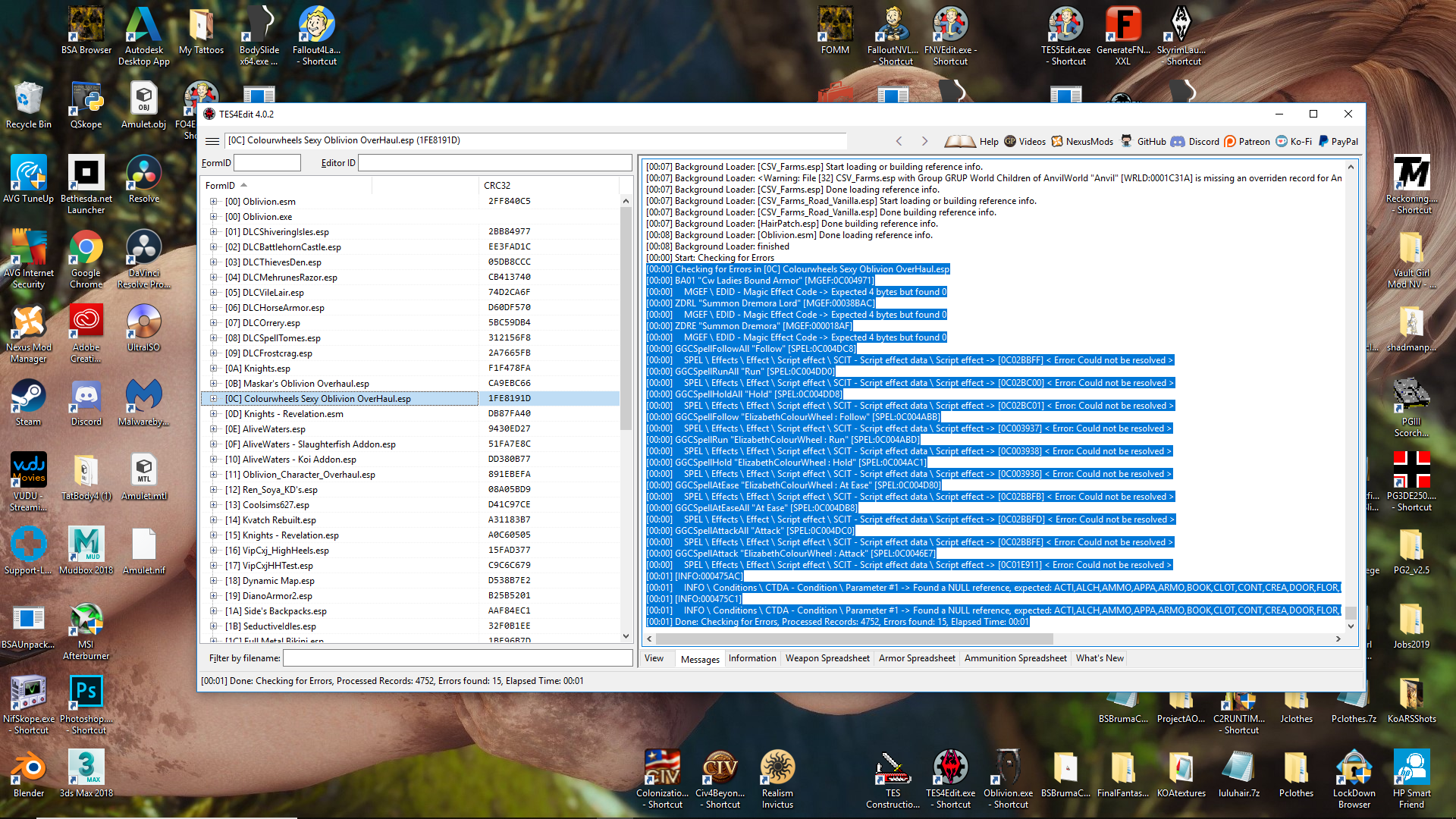This screenshot has width=1456, height=819.
Task: Open the Recycle Bin
Action: tap(28, 105)
